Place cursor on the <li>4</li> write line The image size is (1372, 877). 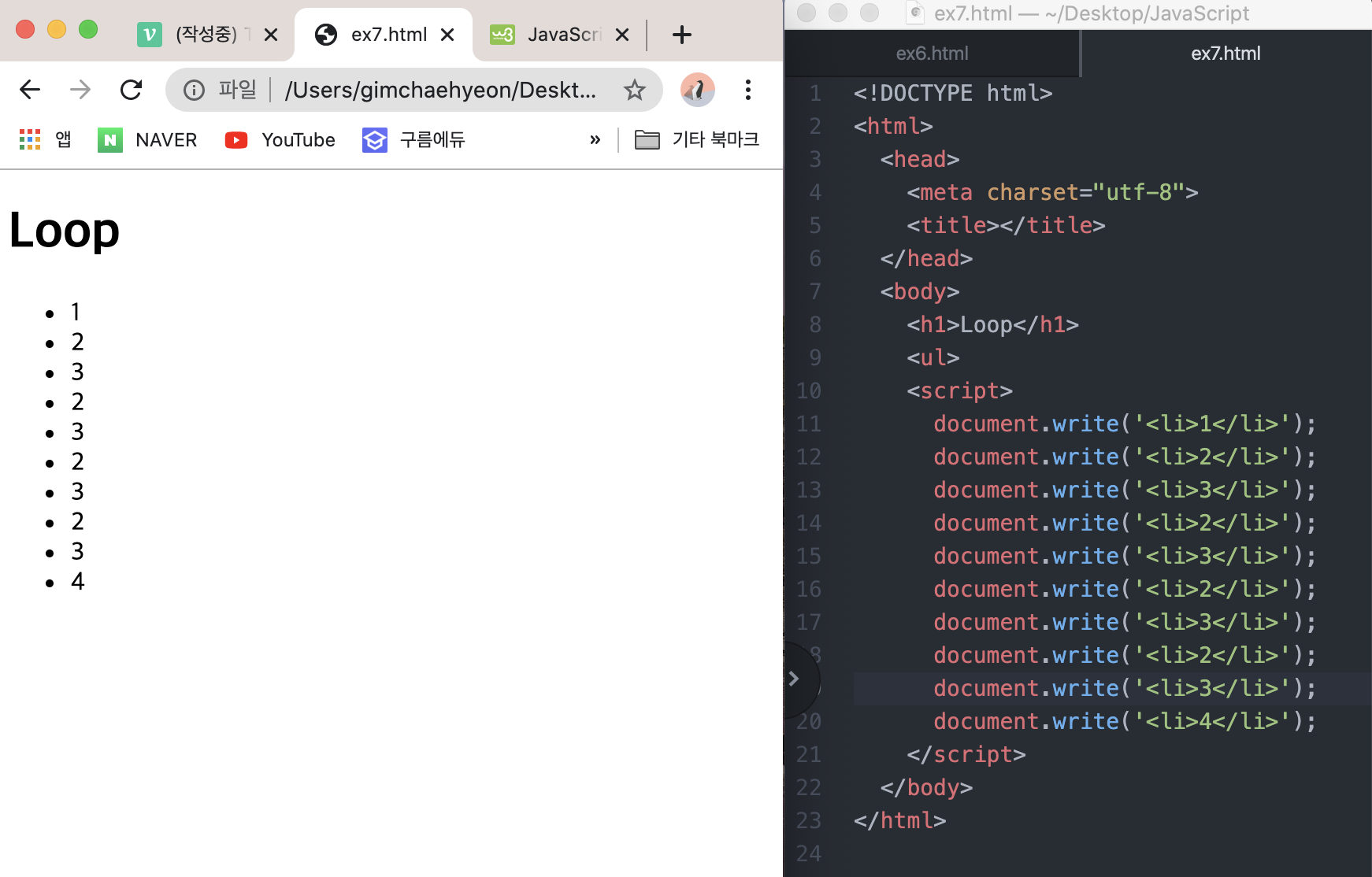coord(1125,721)
